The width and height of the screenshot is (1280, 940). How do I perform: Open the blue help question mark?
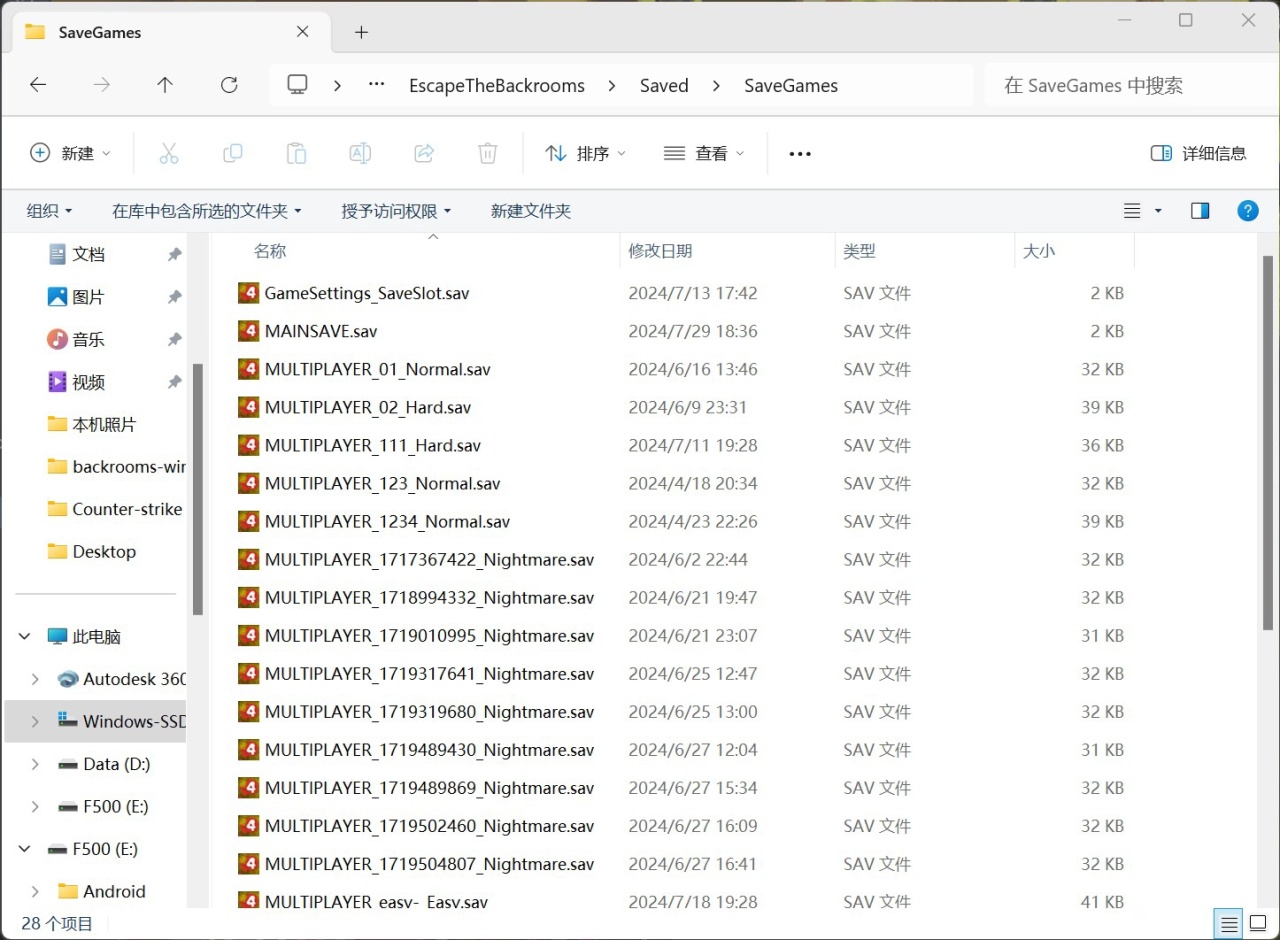click(x=1247, y=211)
